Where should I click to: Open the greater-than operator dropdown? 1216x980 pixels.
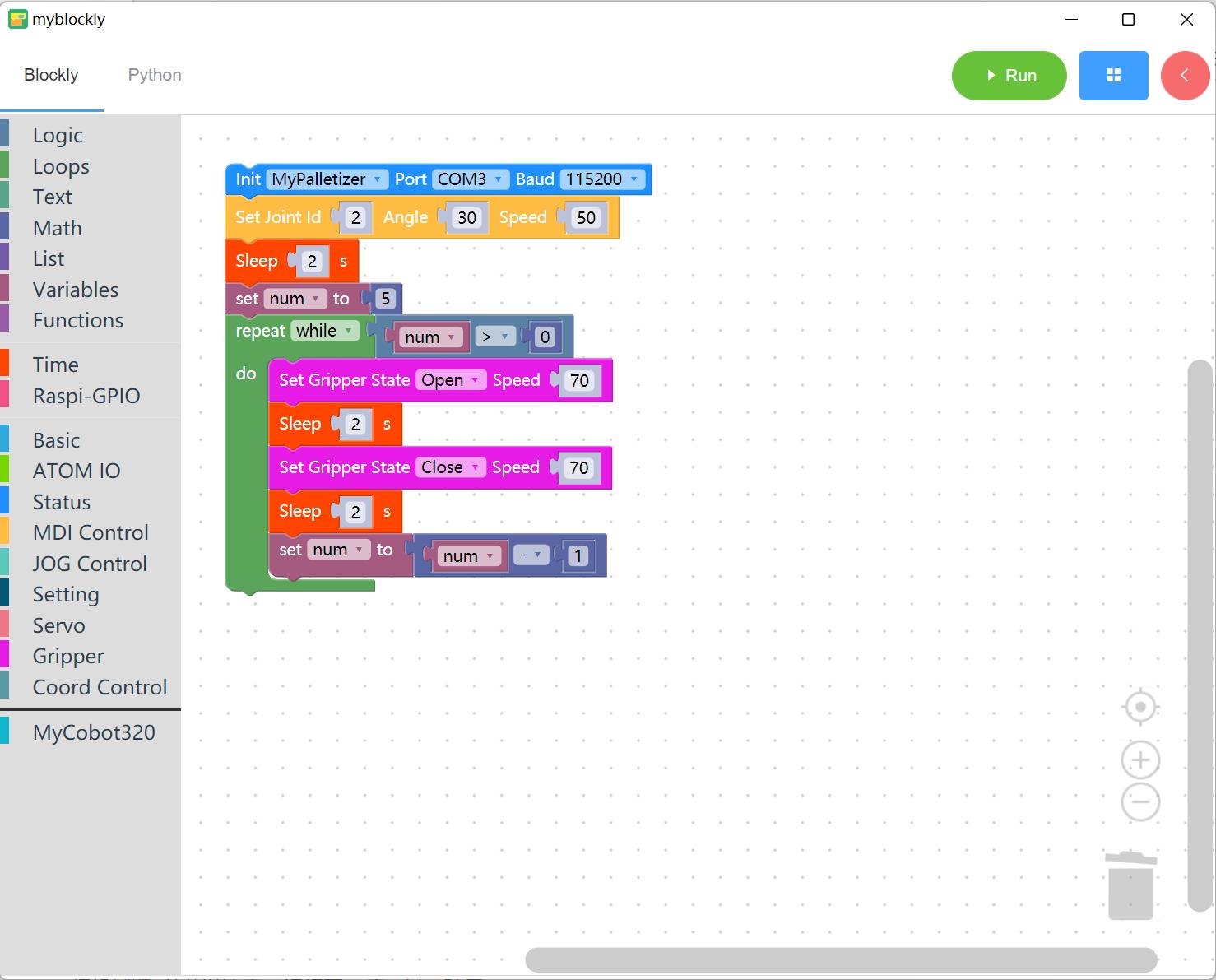click(495, 337)
